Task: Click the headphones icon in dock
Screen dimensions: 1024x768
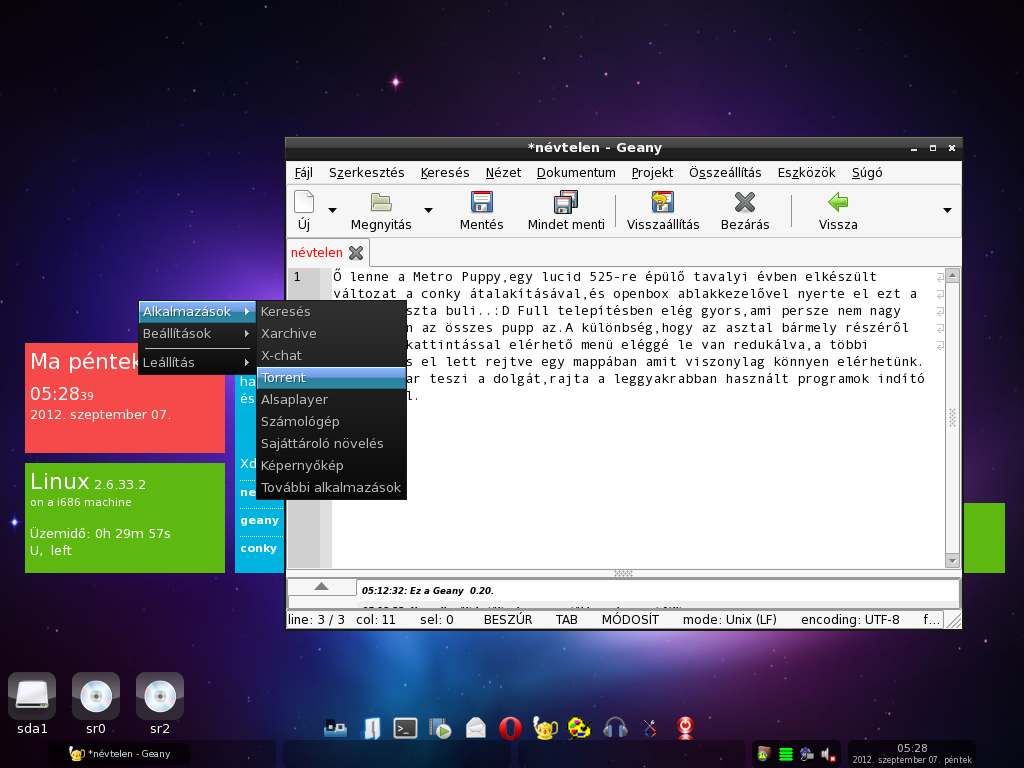Action: [x=615, y=728]
